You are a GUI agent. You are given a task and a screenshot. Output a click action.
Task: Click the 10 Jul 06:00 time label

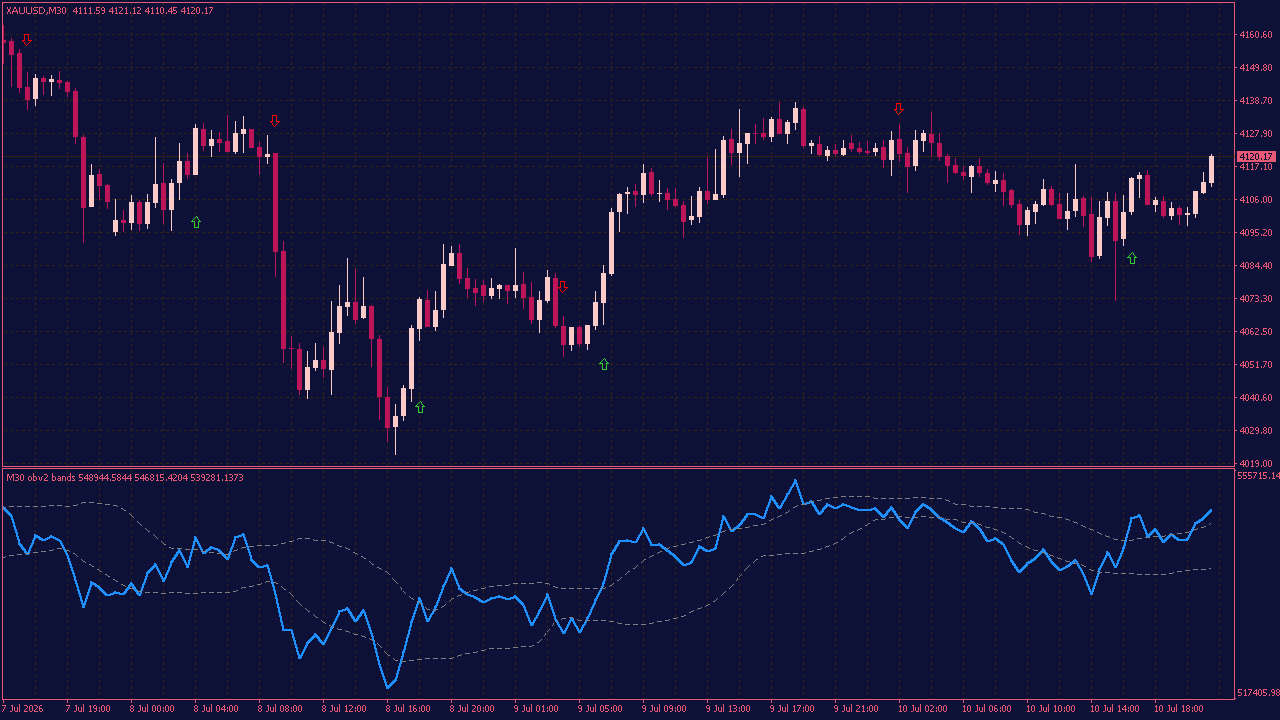[987, 709]
